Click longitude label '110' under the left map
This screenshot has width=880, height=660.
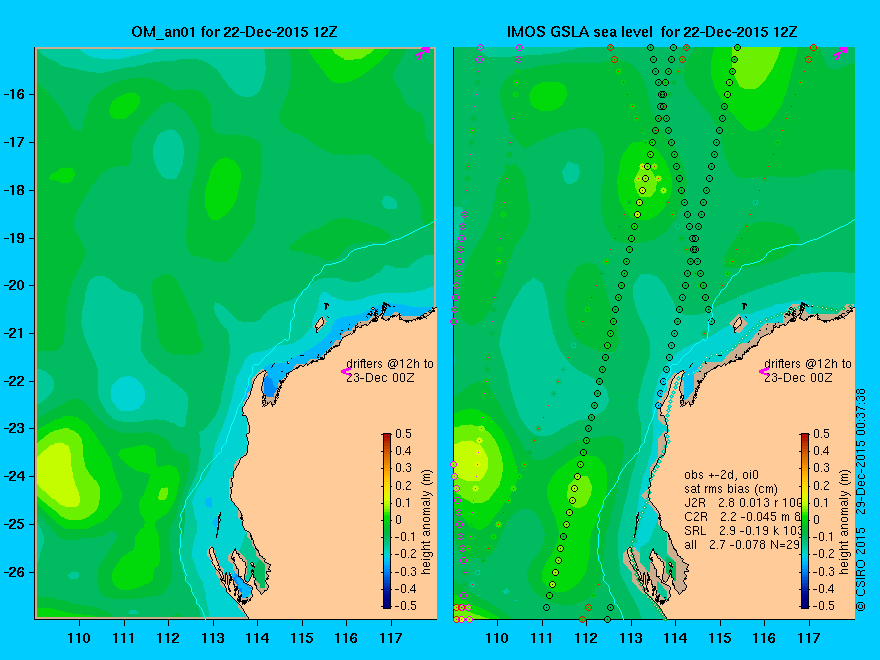79,638
